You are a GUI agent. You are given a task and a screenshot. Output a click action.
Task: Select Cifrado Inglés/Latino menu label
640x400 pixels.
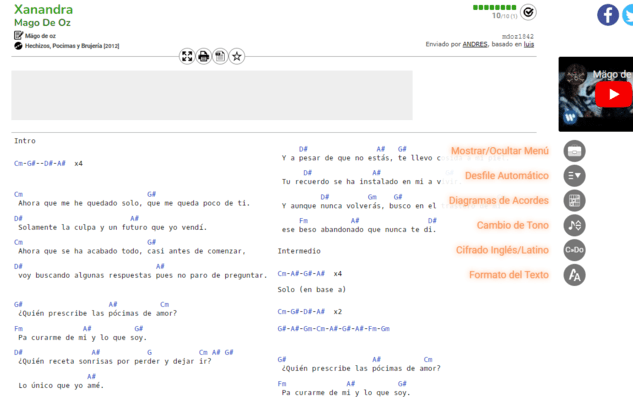502,250
